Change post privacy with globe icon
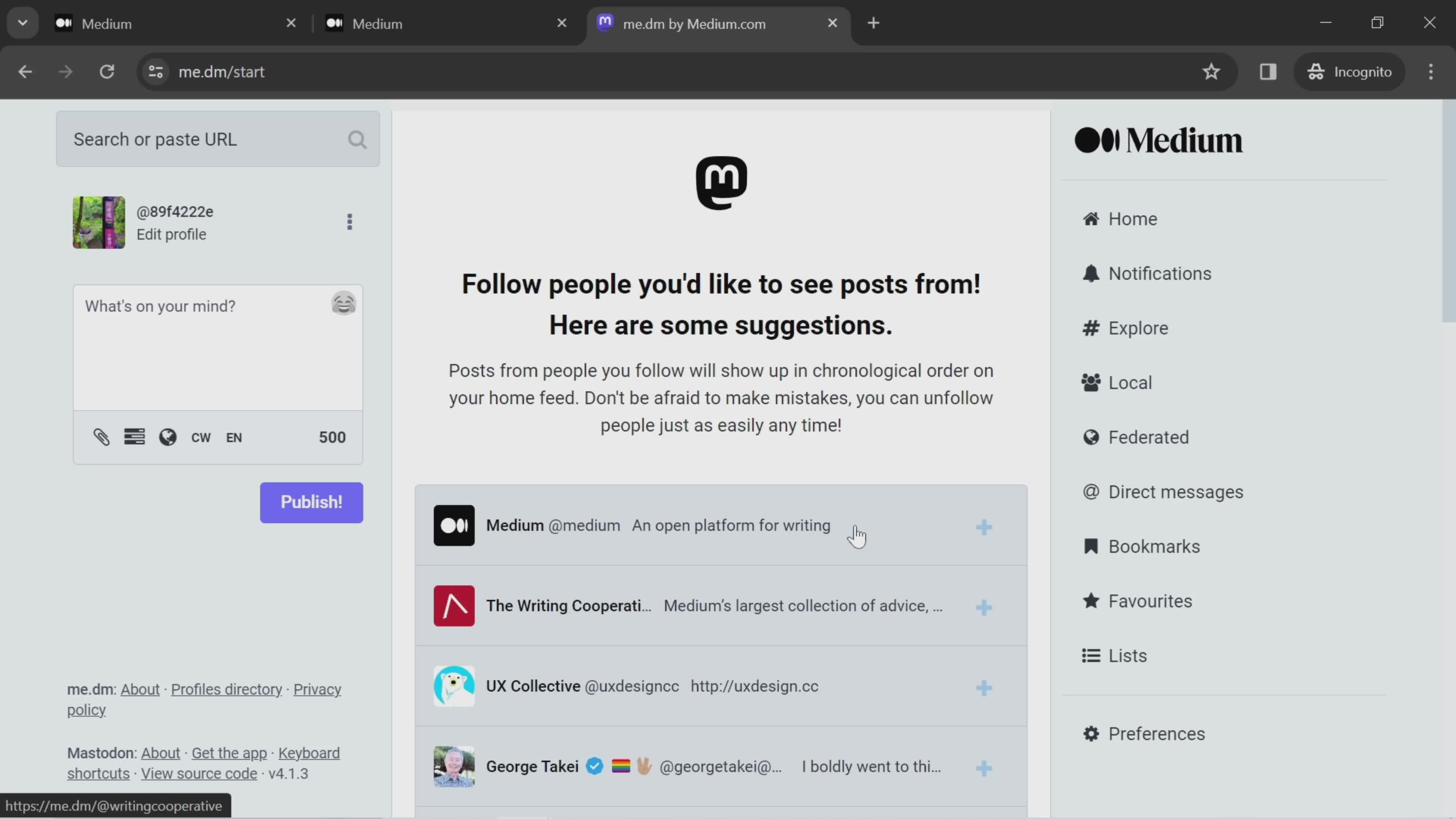Viewport: 1456px width, 819px height. 168,437
